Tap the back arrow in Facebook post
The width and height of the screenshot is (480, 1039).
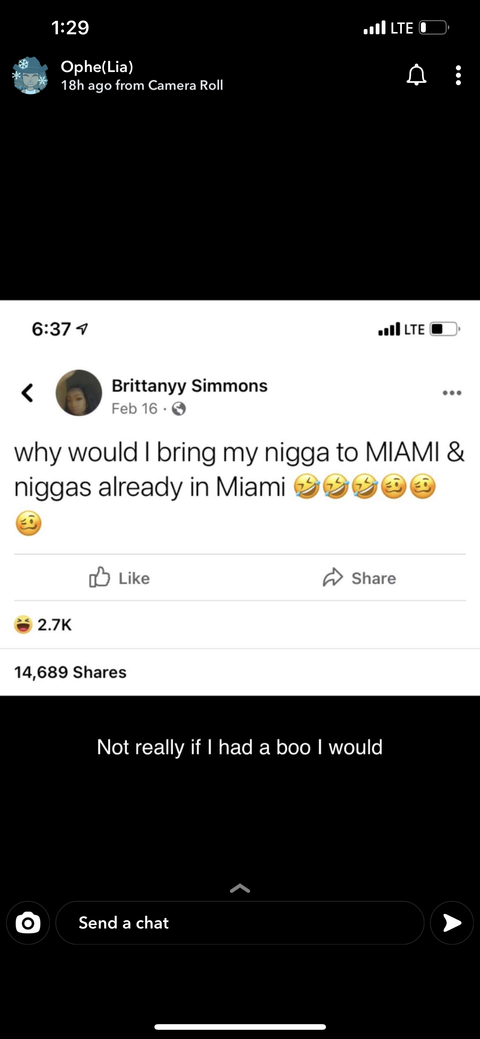tap(27, 393)
